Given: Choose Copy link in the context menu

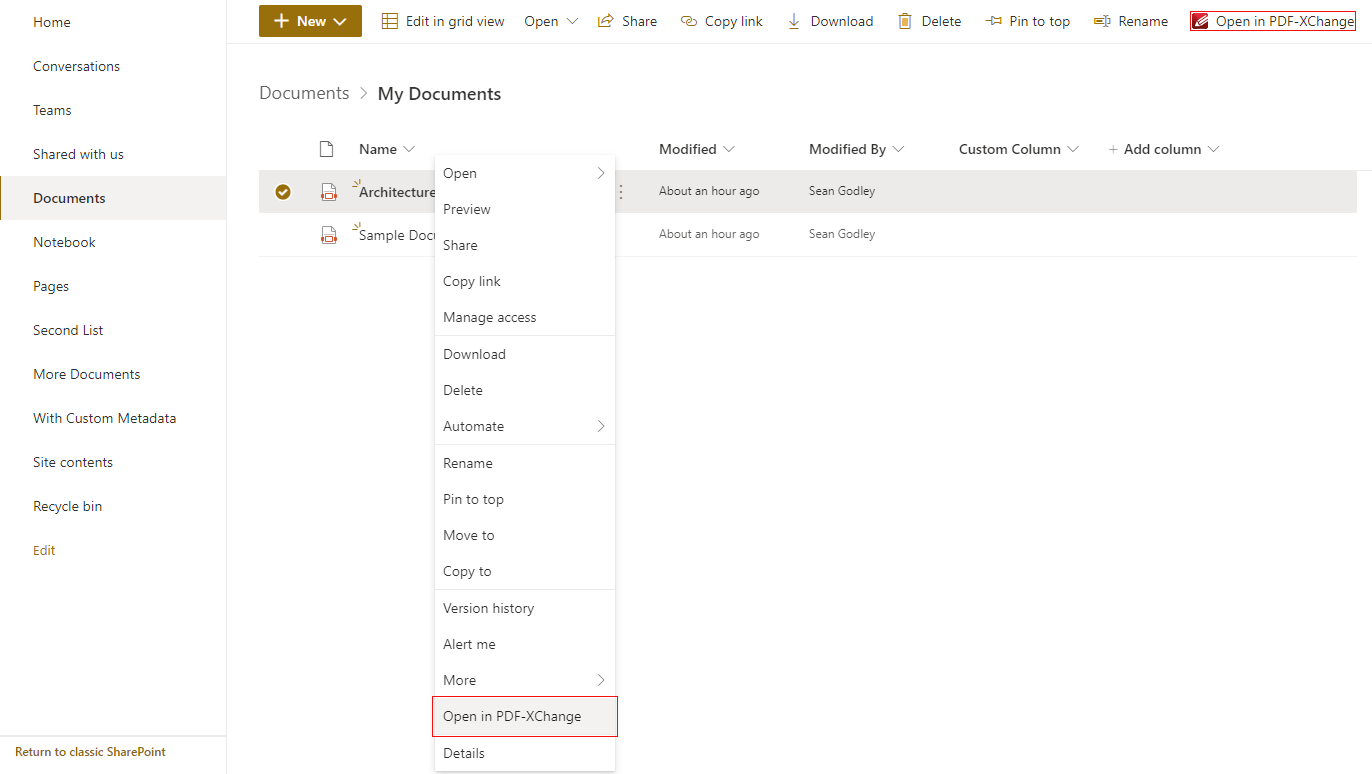Looking at the screenshot, I should tap(525, 281).
